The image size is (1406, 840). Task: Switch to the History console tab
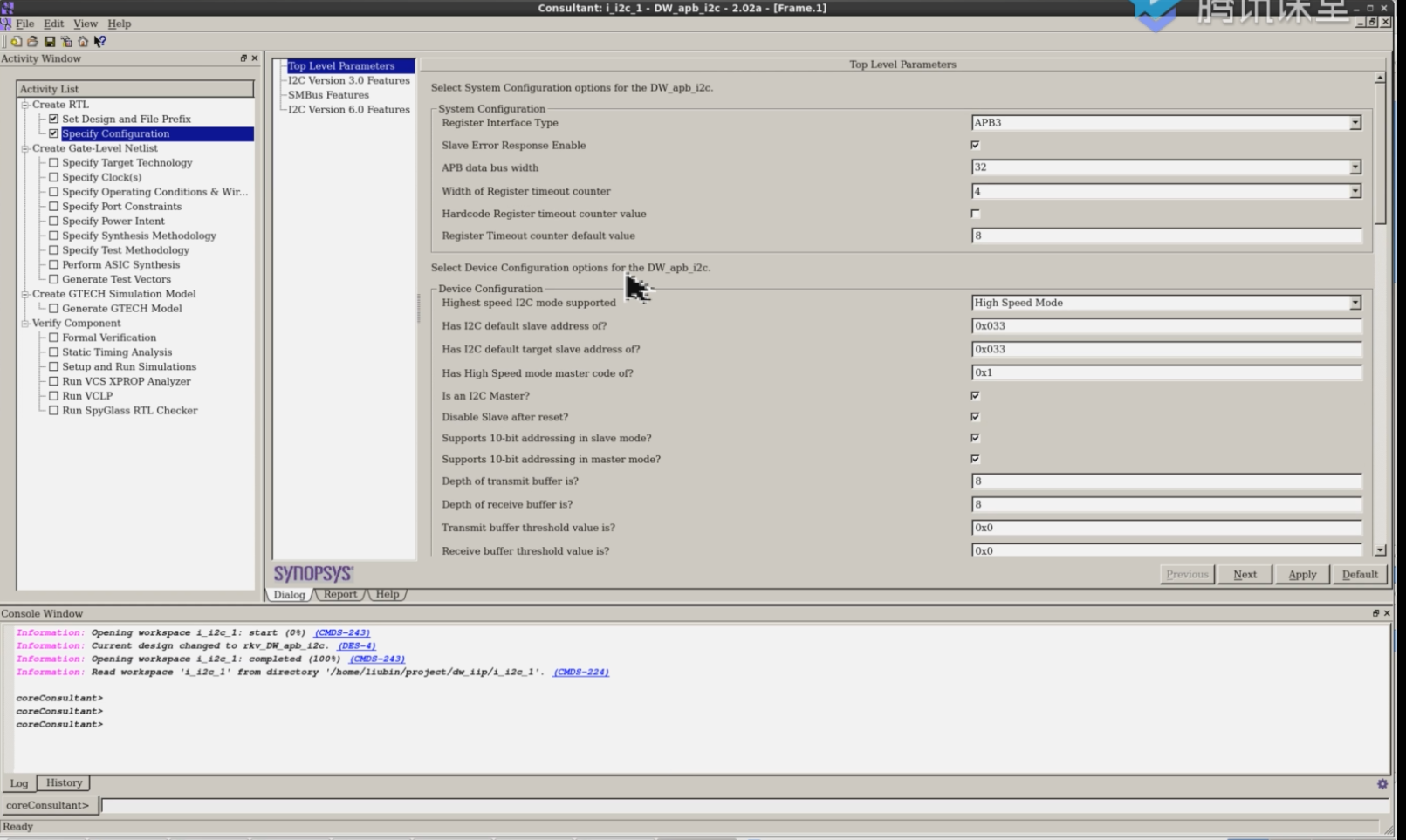click(65, 783)
